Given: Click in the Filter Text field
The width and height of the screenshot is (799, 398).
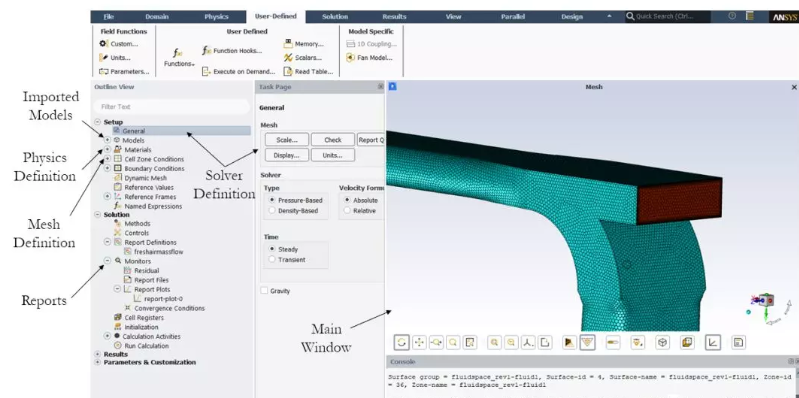Looking at the screenshot, I should [x=172, y=107].
